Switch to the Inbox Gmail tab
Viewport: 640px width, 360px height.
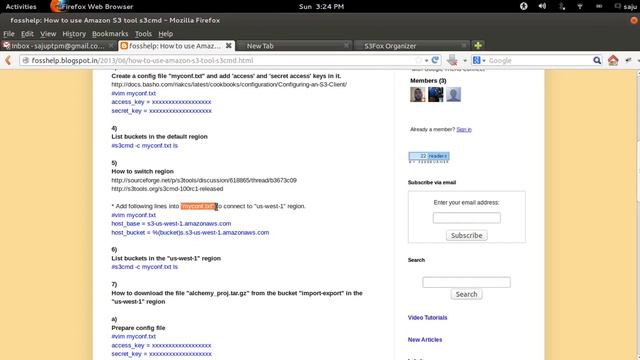58,46
